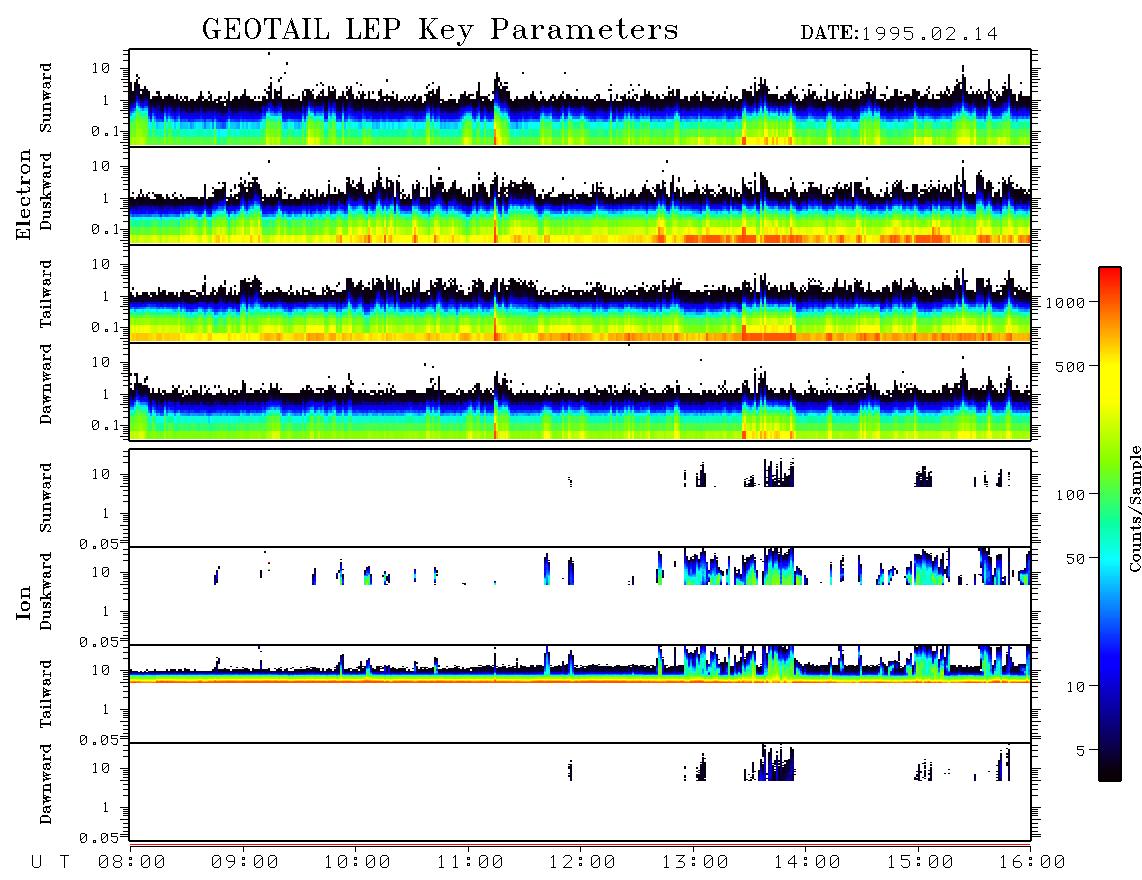
Task: Click the 08:00 time tick label
Action: tap(132, 862)
